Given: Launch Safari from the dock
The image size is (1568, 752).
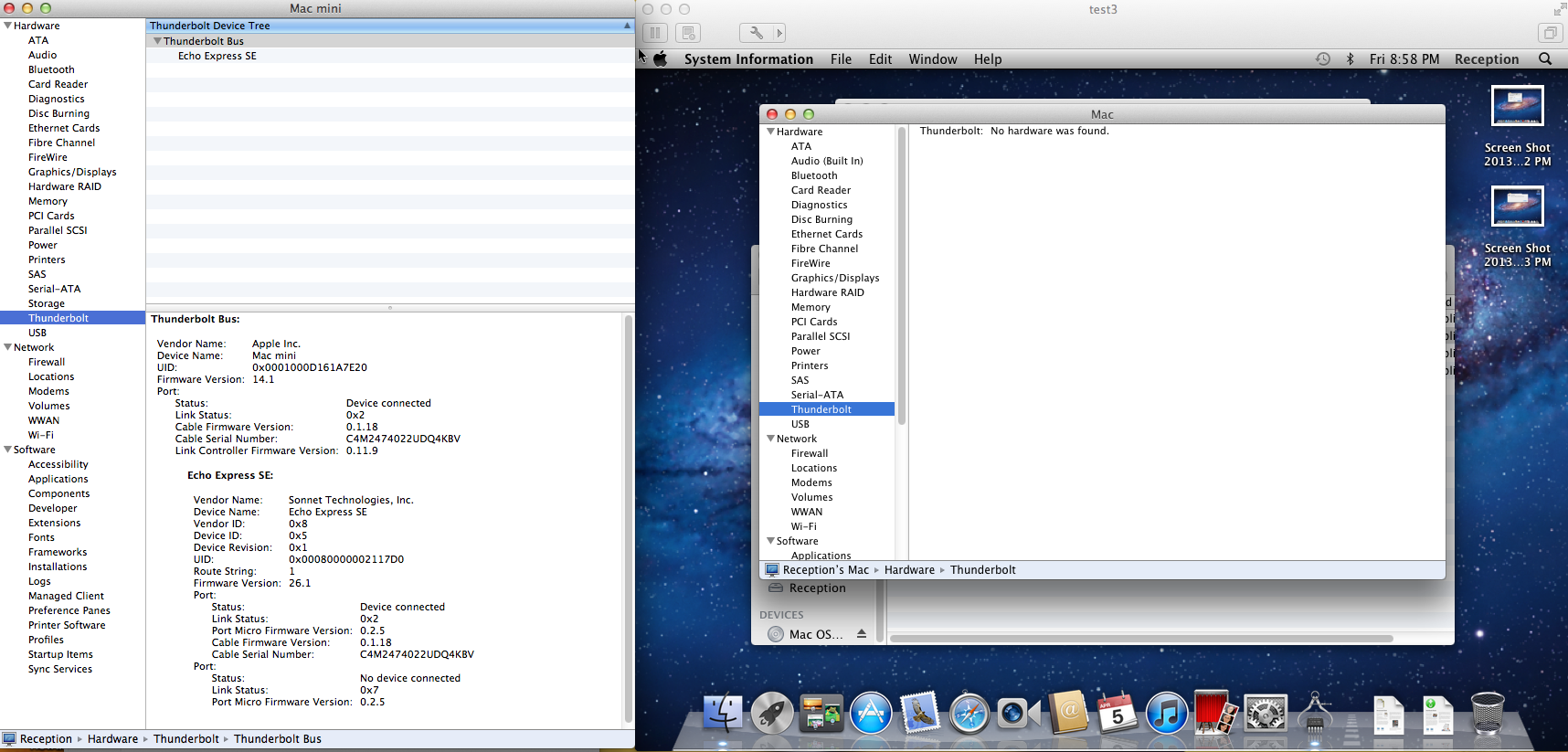Looking at the screenshot, I should pyautogui.click(x=969, y=714).
